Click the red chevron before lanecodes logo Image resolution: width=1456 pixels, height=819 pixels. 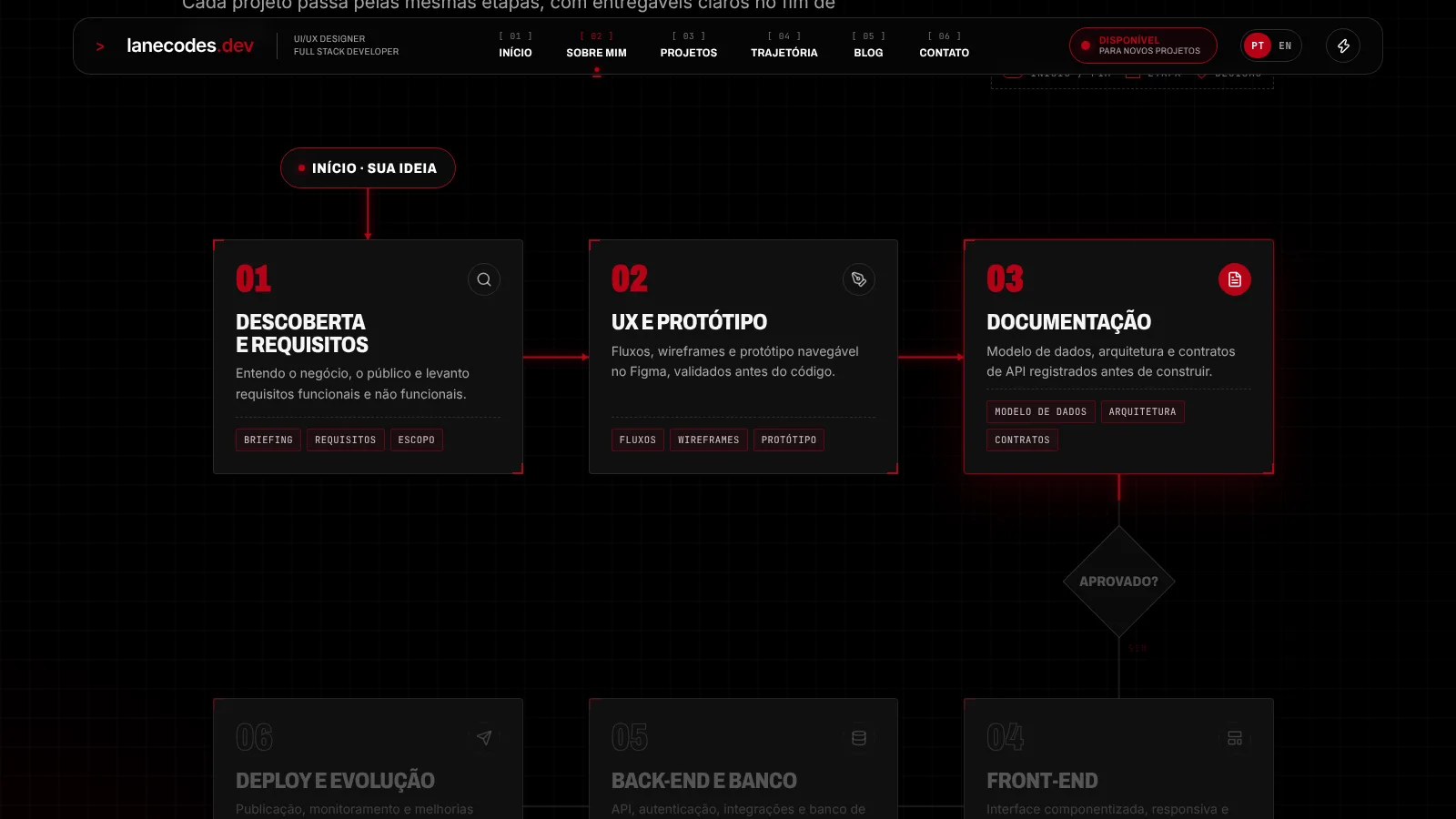pyautogui.click(x=100, y=46)
